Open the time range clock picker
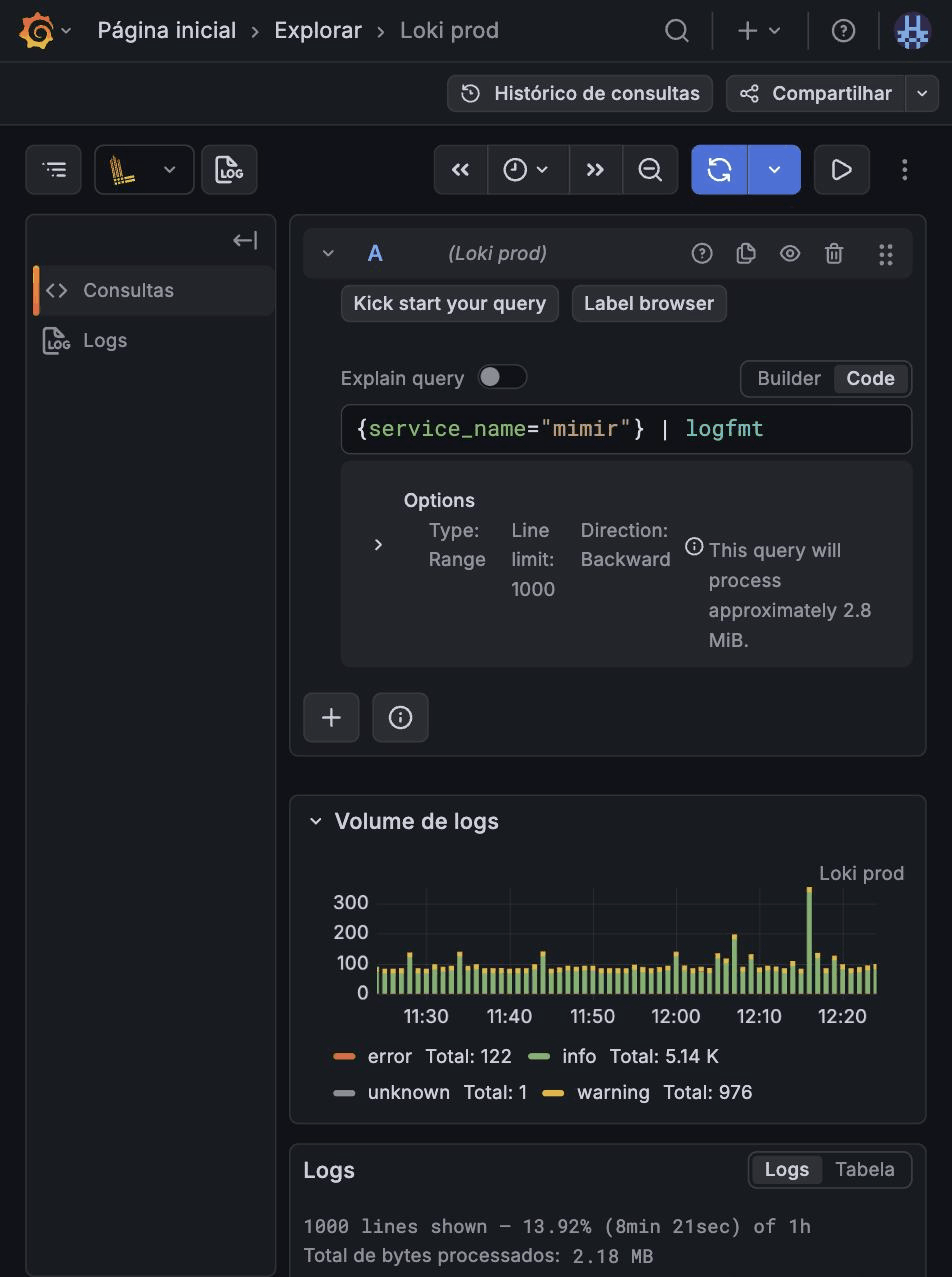This screenshot has width=952, height=1277. 528,170
